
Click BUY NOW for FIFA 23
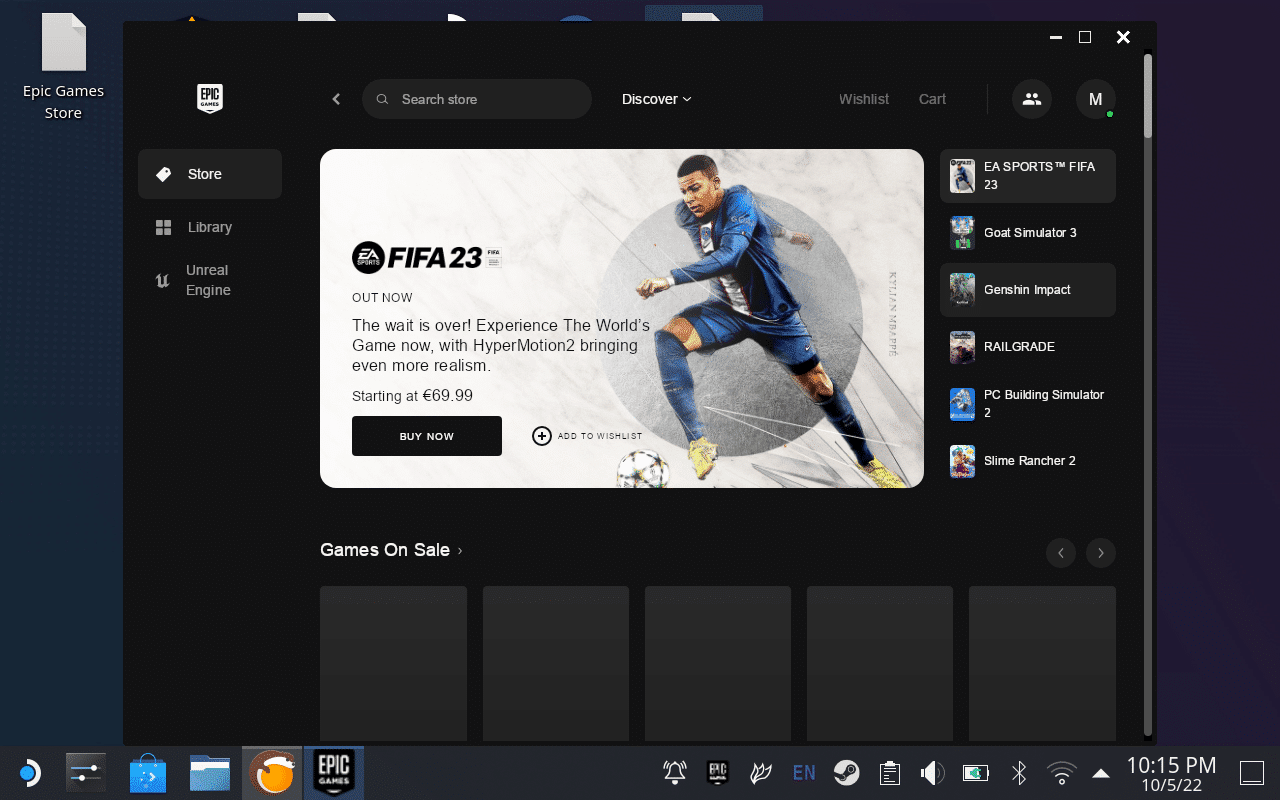tap(427, 436)
